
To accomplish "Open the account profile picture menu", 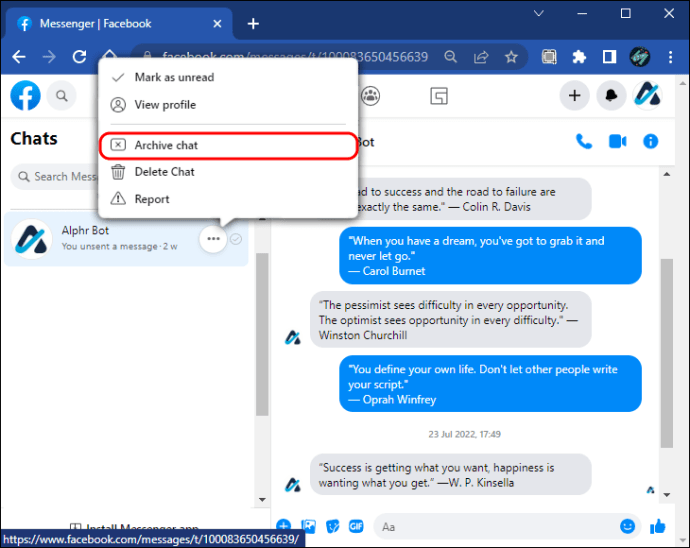I will point(647,96).
